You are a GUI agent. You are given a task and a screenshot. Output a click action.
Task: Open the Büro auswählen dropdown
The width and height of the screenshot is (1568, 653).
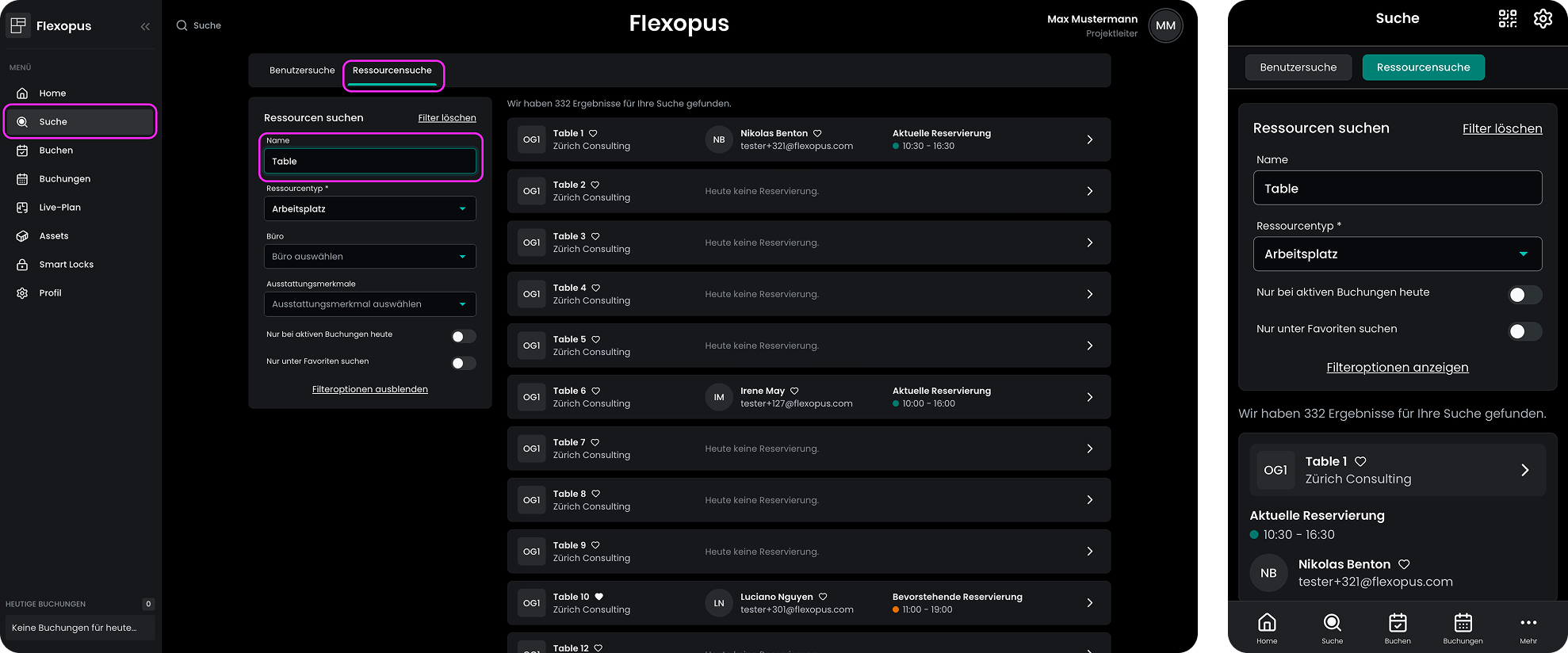(x=369, y=257)
